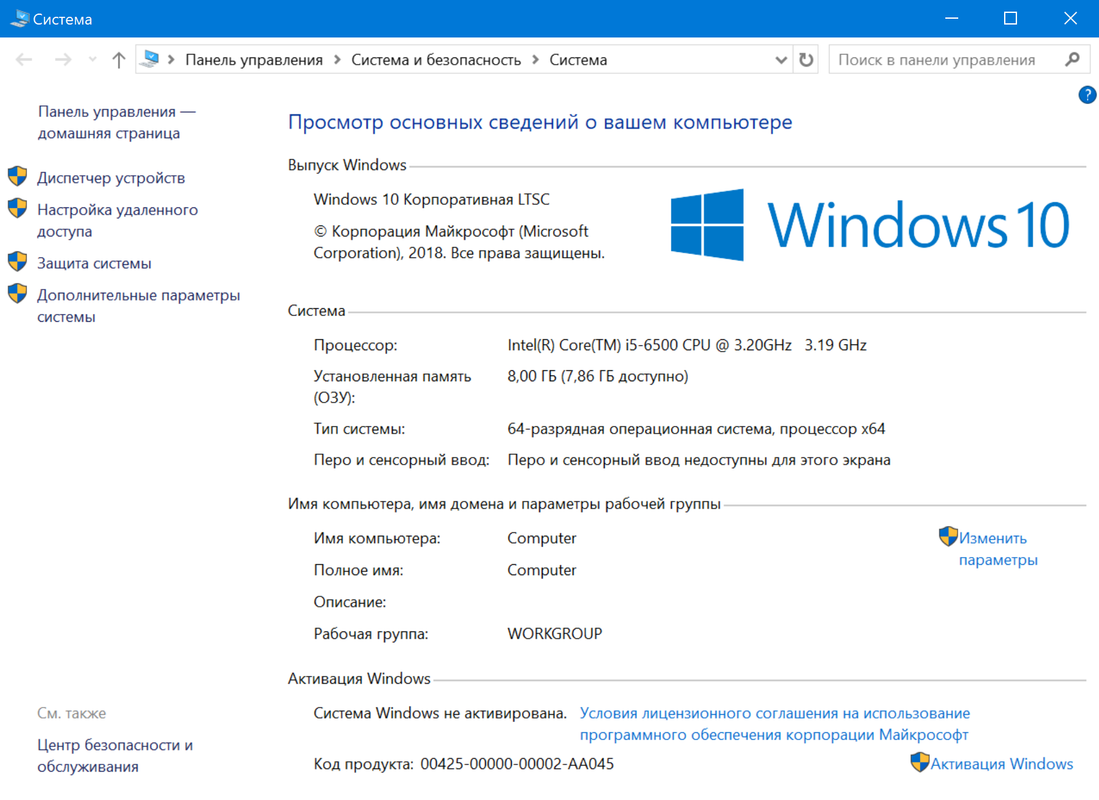The height and width of the screenshot is (800, 1099).
Task: Open Help with the question mark icon
Action: (x=1087, y=95)
